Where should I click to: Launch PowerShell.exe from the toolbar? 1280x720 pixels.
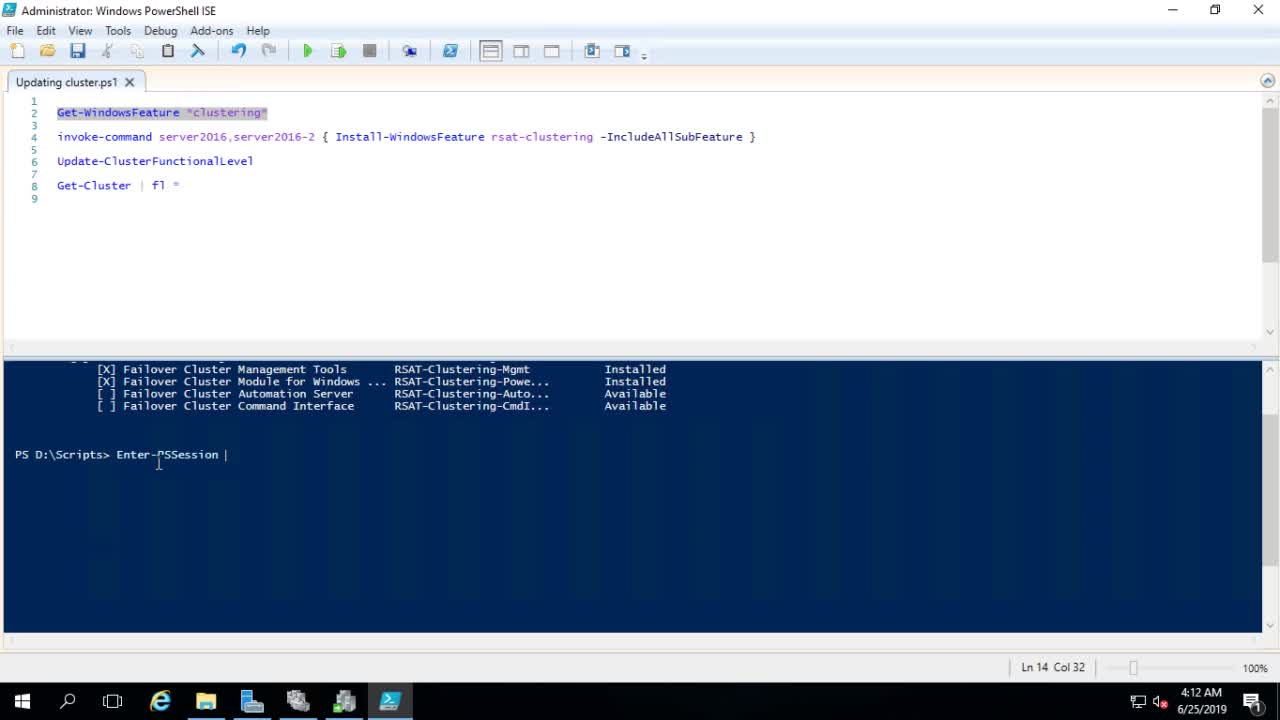(450, 51)
